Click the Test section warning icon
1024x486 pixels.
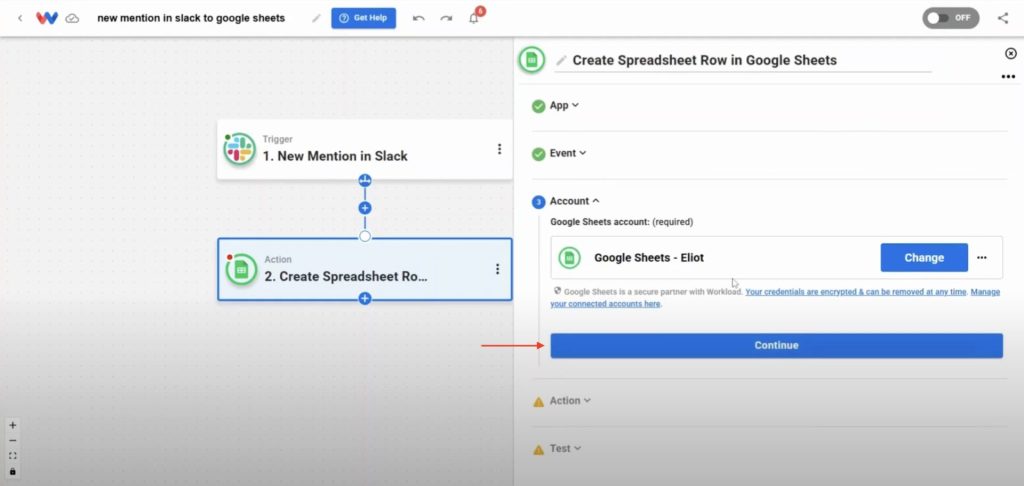click(x=539, y=449)
